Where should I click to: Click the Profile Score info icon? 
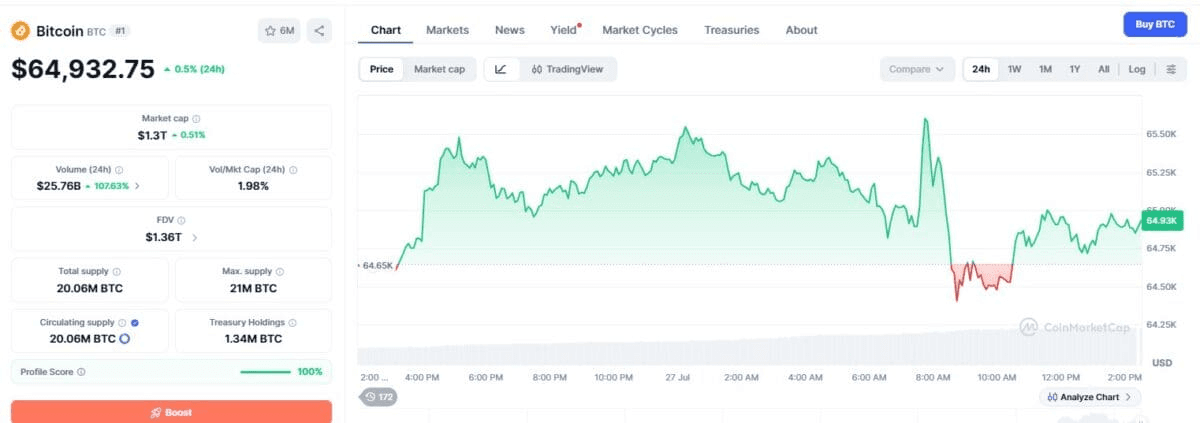point(81,372)
